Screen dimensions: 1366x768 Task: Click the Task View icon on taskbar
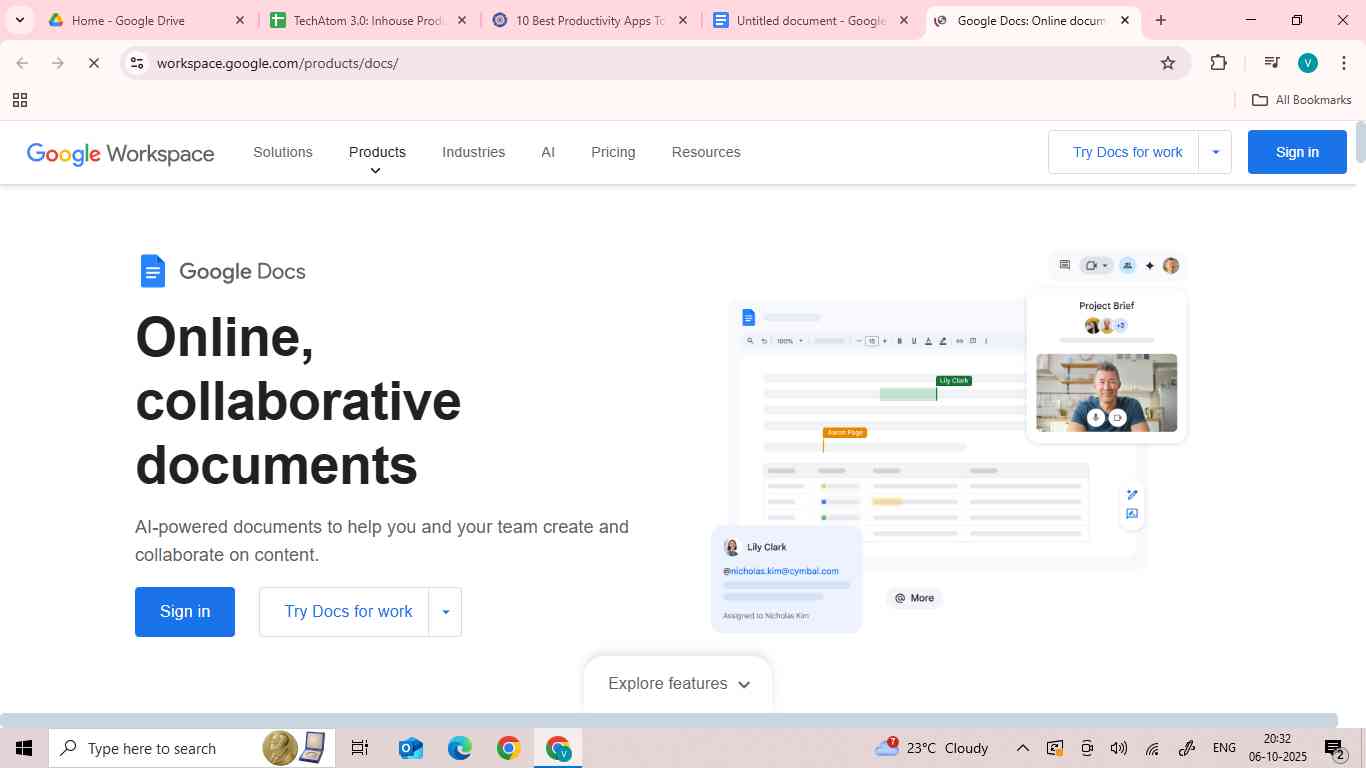pos(359,747)
